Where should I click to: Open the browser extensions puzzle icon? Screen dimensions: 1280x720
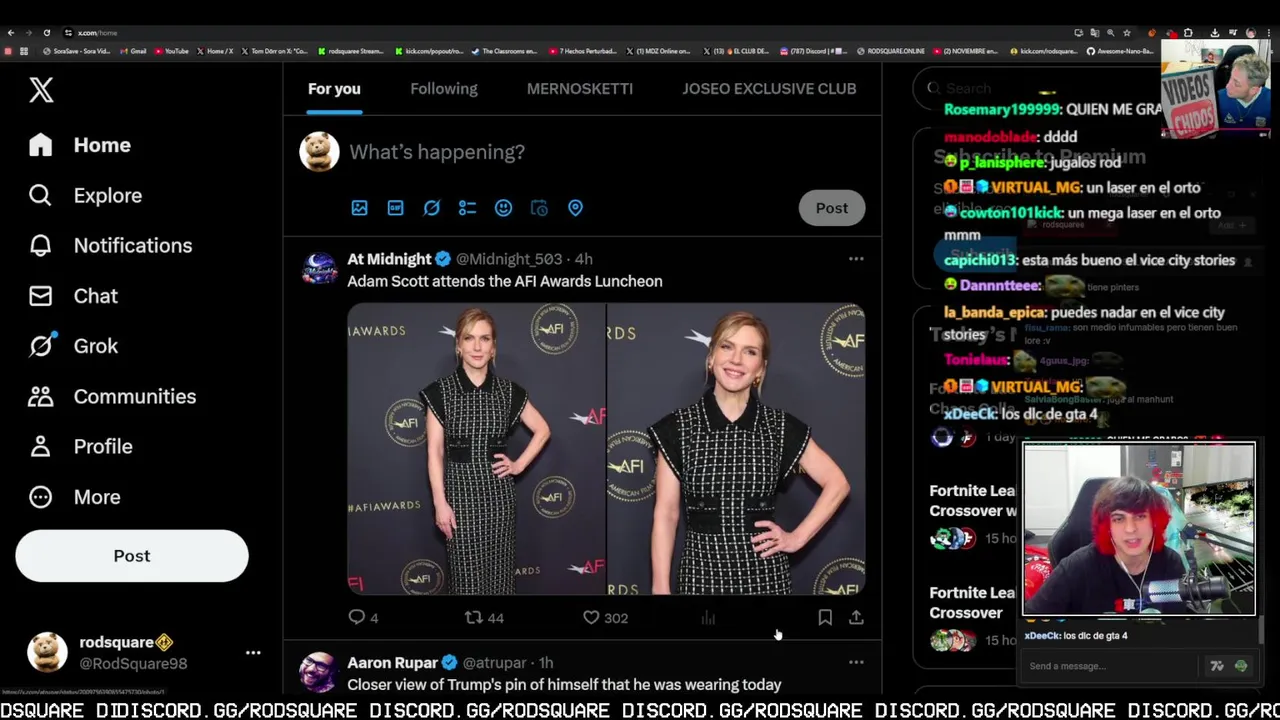1188,33
